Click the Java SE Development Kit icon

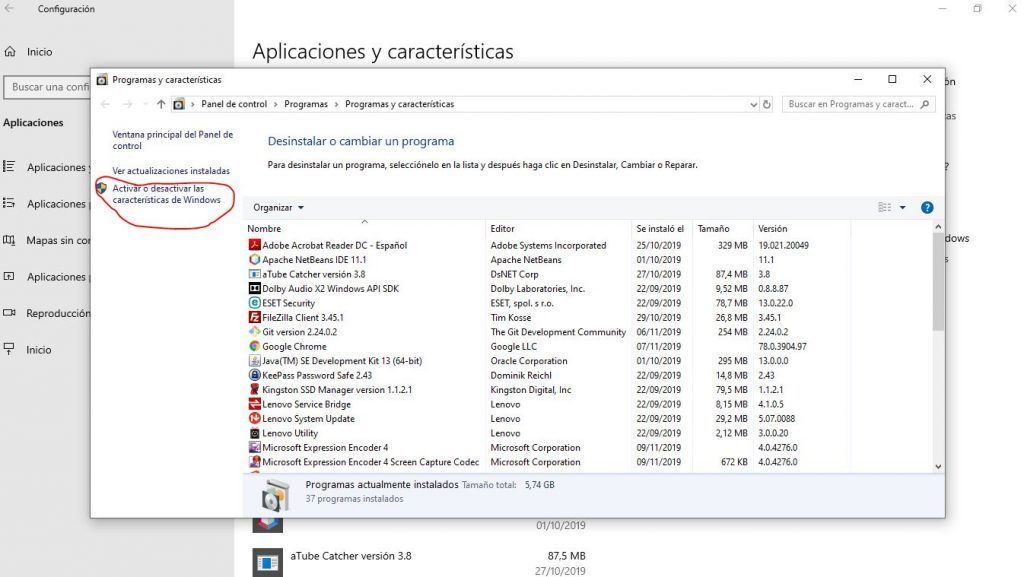tap(255, 360)
